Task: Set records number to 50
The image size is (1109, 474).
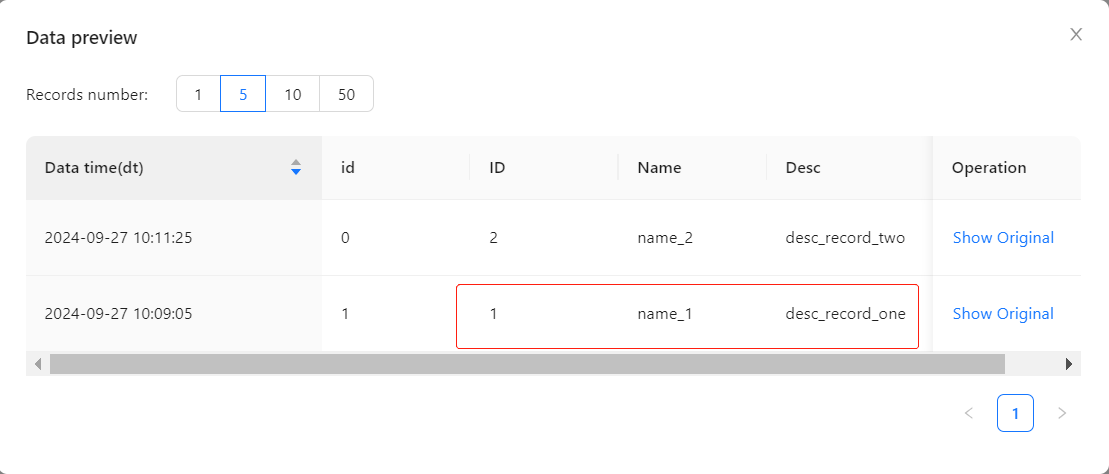Action: [x=346, y=94]
